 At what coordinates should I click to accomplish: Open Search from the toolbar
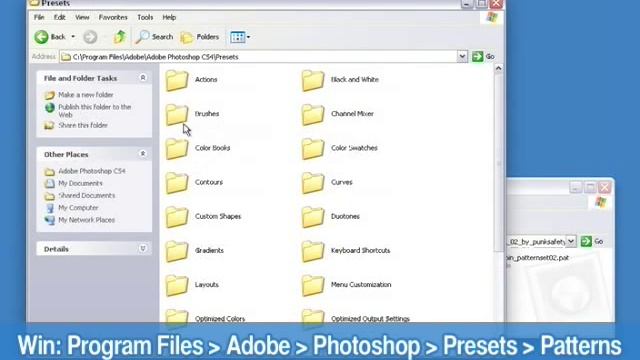coord(155,37)
